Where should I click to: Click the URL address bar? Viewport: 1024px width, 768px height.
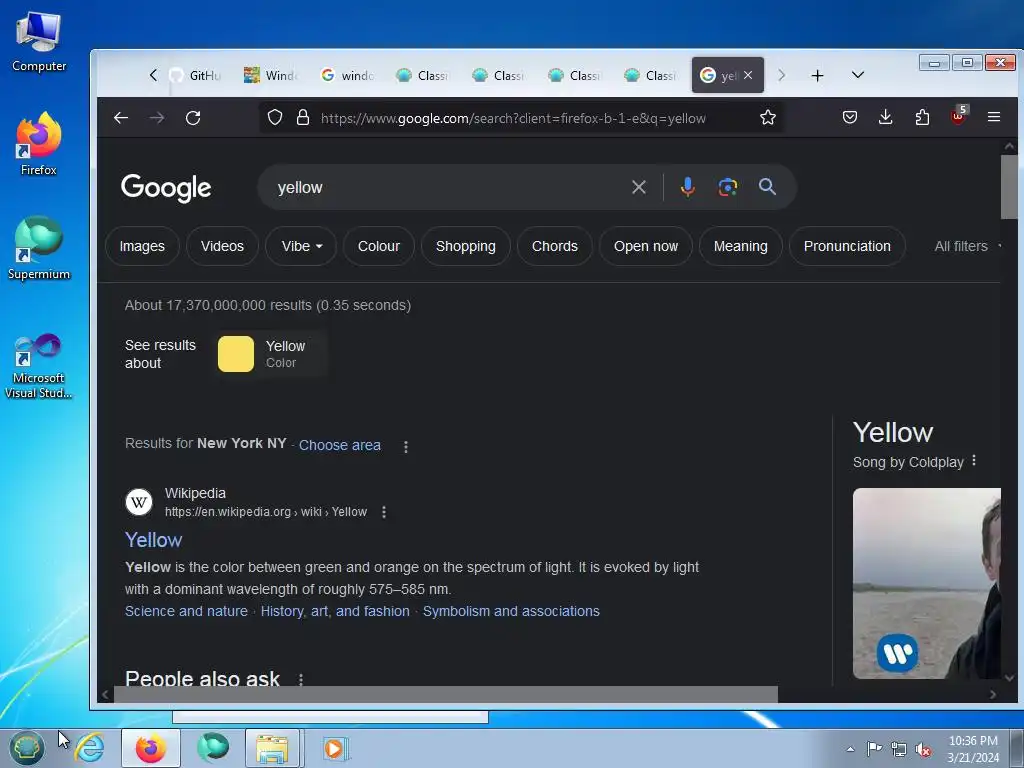[x=513, y=118]
